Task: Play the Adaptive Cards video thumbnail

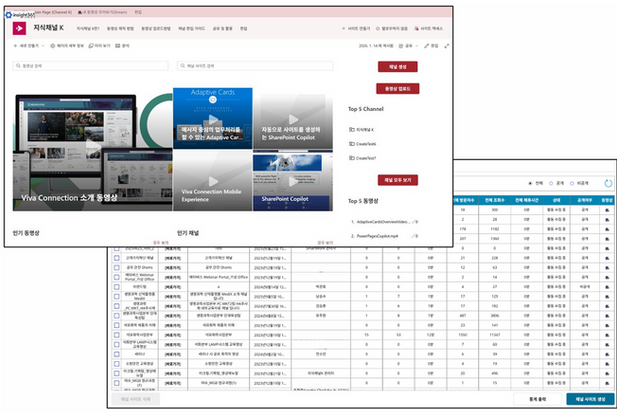Action: point(213,118)
